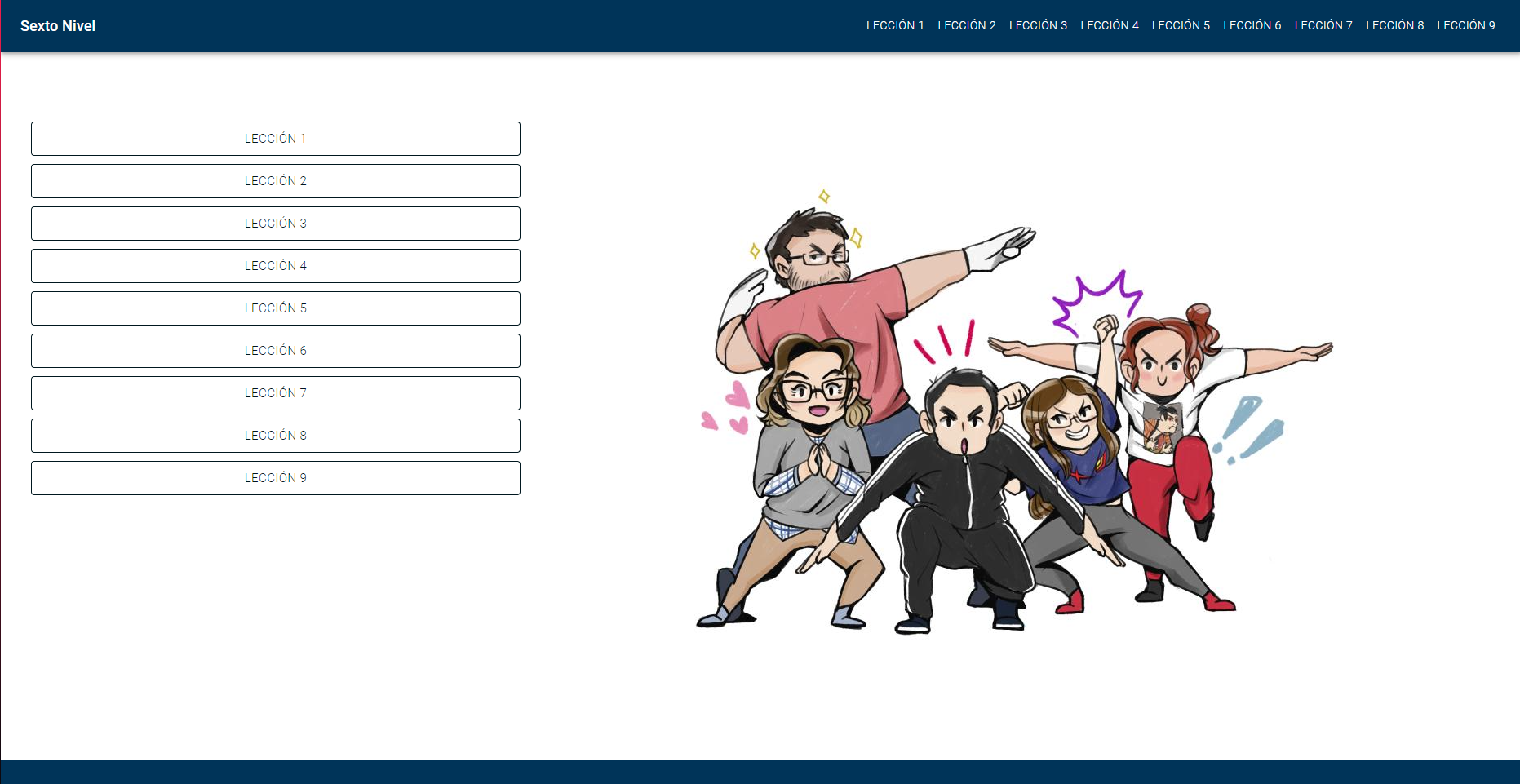This screenshot has width=1520, height=784.
Task: Open LECCIÓN 9 in the top navigation bar
Action: coord(1466,26)
